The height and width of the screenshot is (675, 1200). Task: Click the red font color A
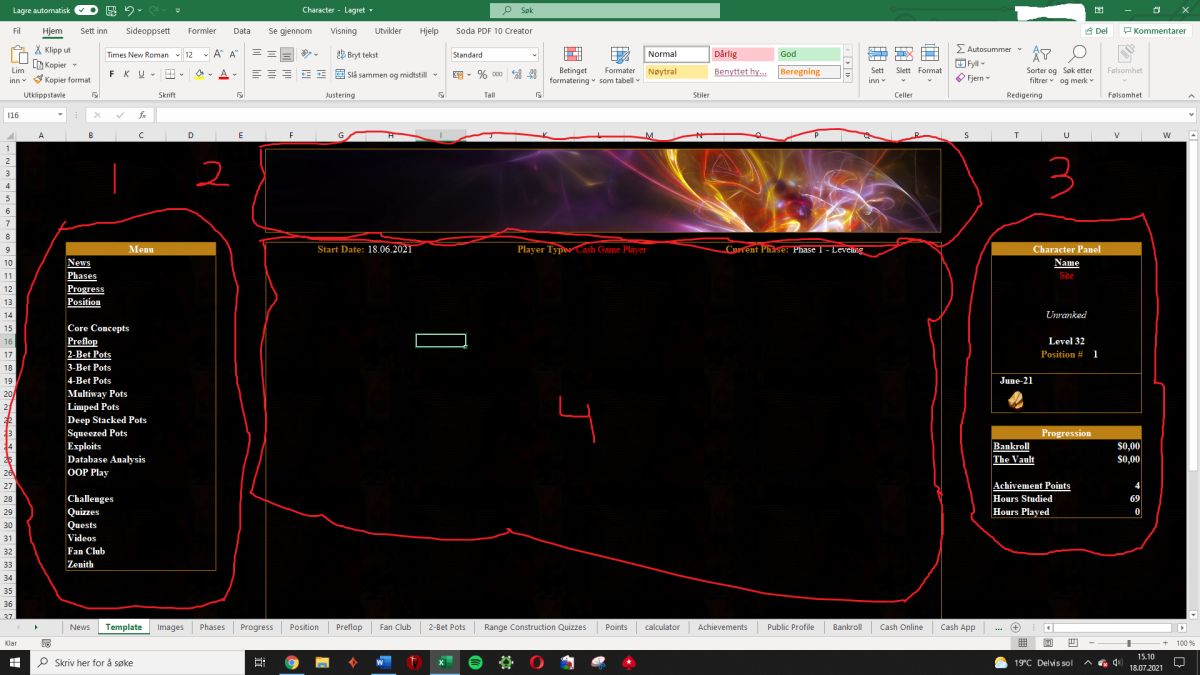[x=224, y=74]
